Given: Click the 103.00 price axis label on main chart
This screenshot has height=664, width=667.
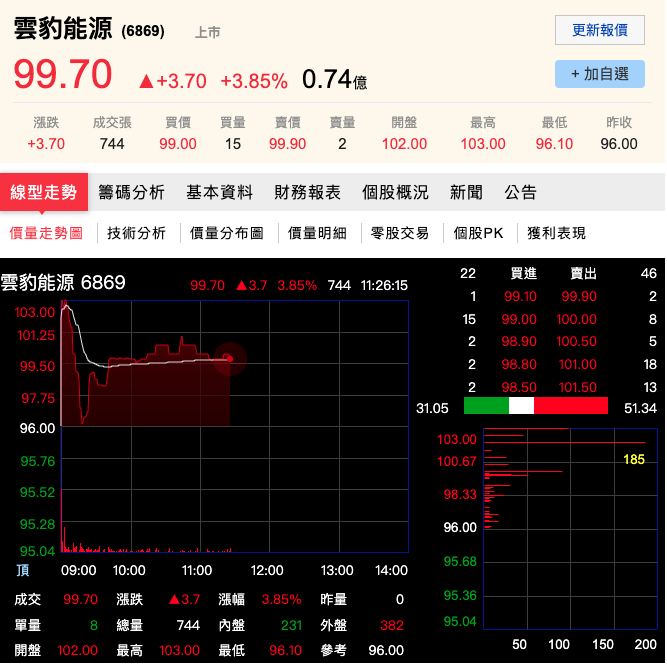Looking at the screenshot, I should pyautogui.click(x=35, y=312).
